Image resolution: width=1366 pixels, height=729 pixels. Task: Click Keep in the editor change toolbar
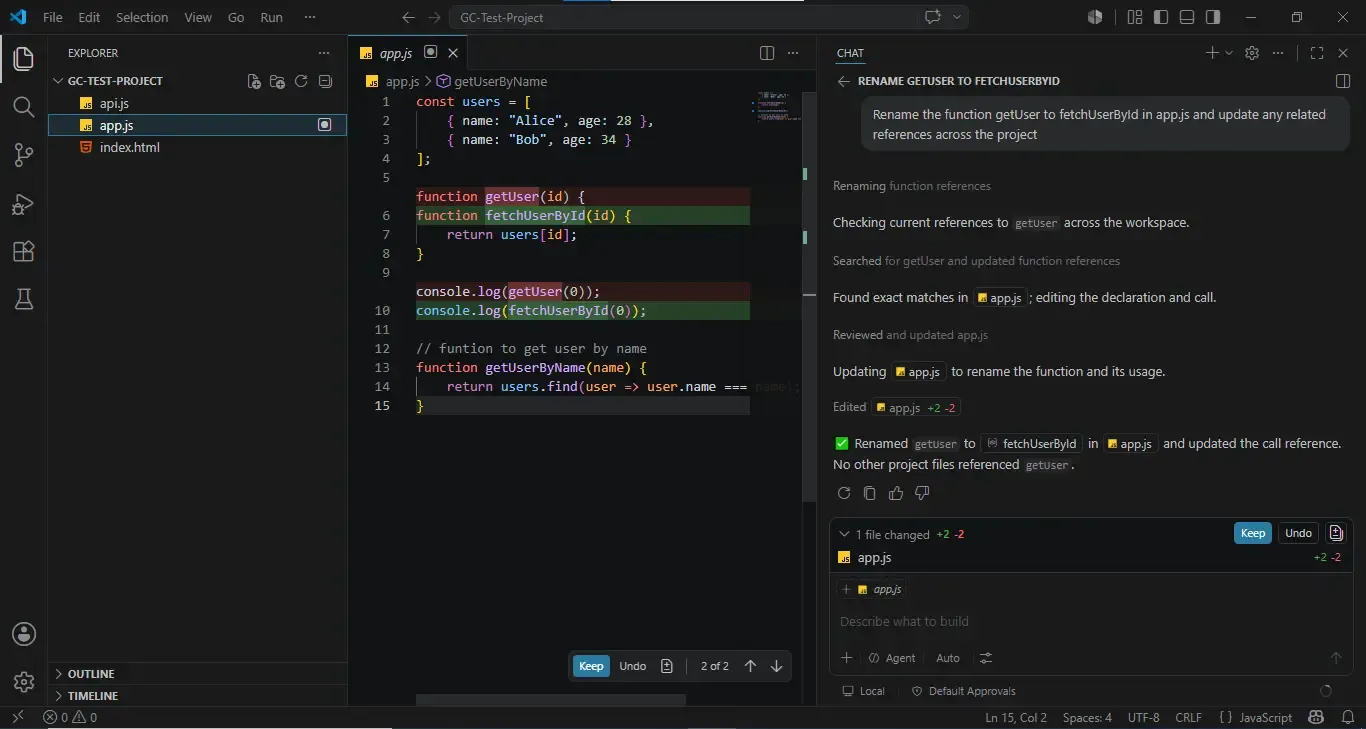click(591, 666)
